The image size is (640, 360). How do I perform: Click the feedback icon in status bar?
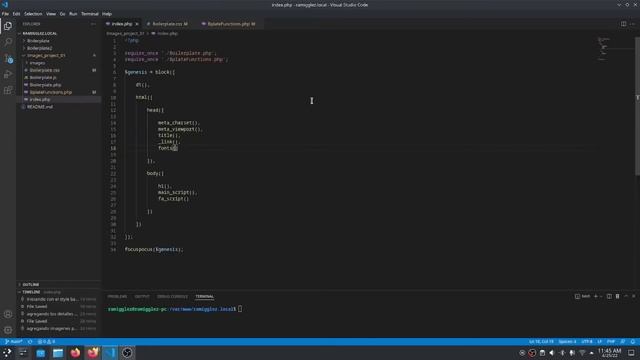pos(622,342)
